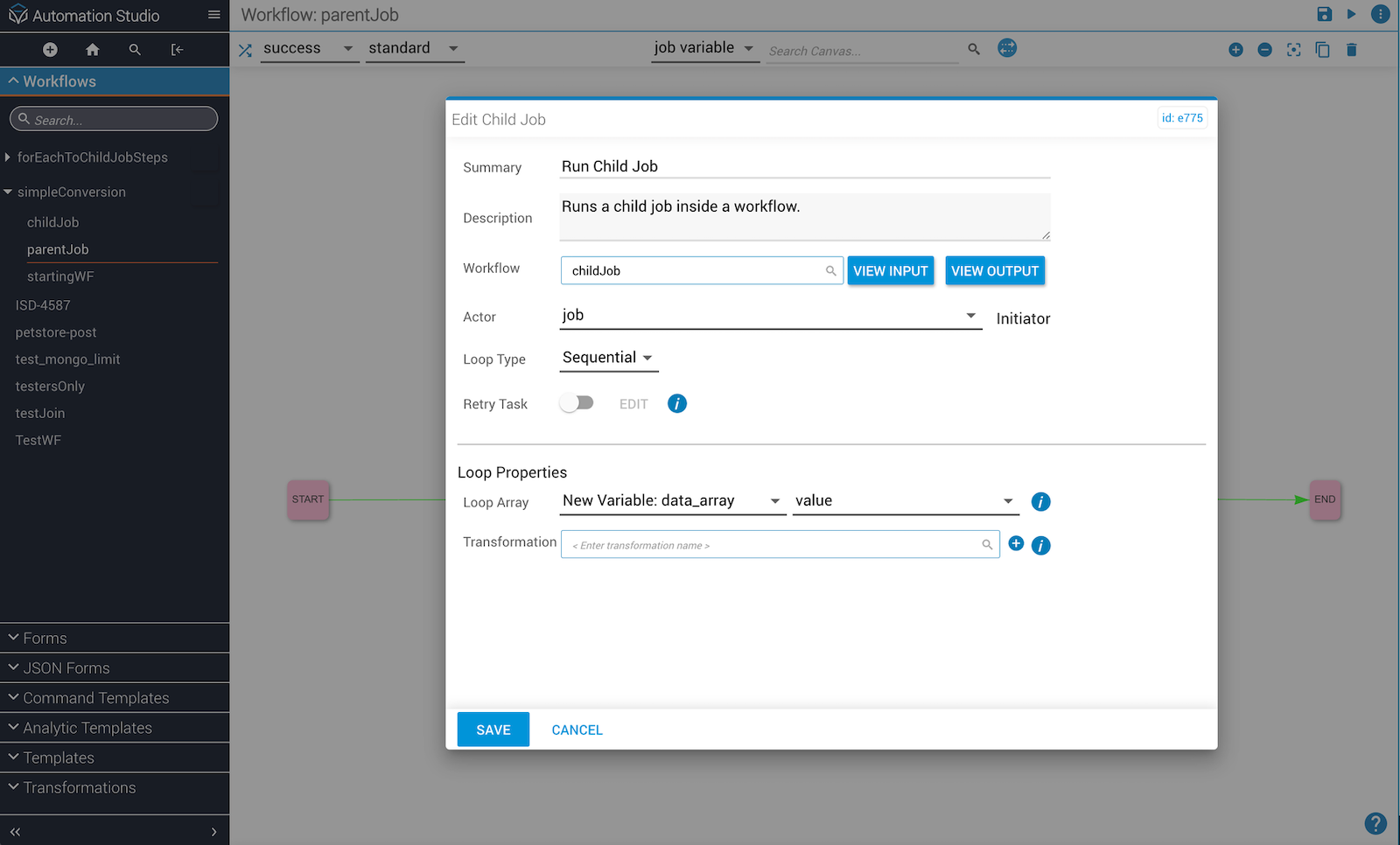The width and height of the screenshot is (1400, 845).
Task: Click the save workflow disk icon
Action: click(x=1324, y=14)
